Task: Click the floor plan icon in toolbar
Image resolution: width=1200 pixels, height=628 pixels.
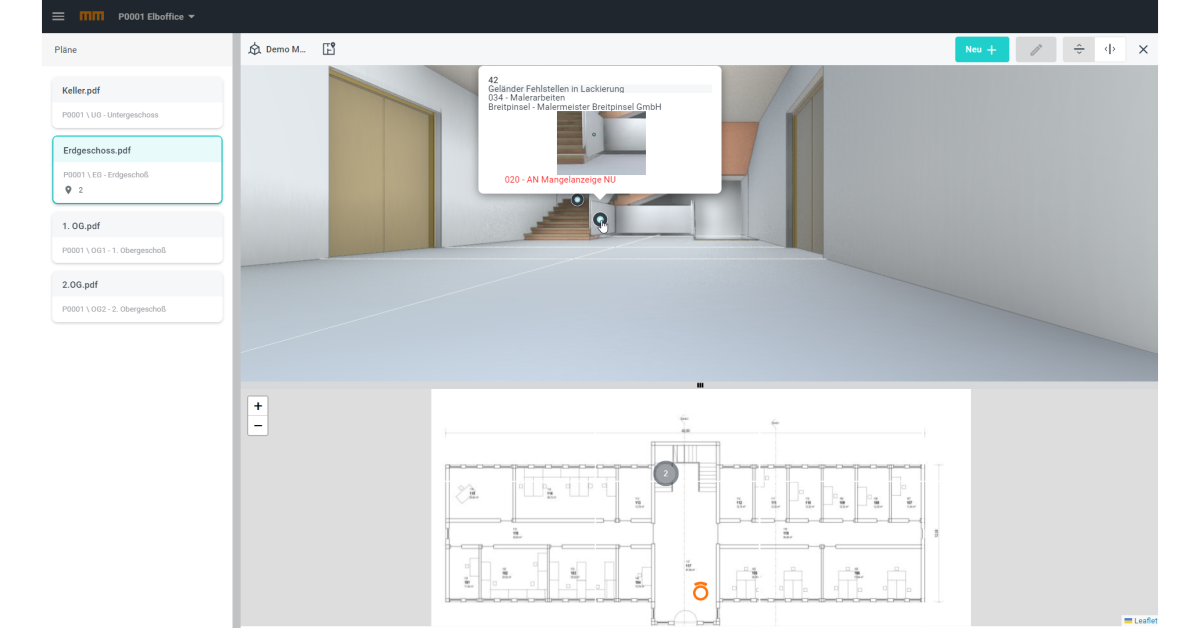Action: click(329, 49)
